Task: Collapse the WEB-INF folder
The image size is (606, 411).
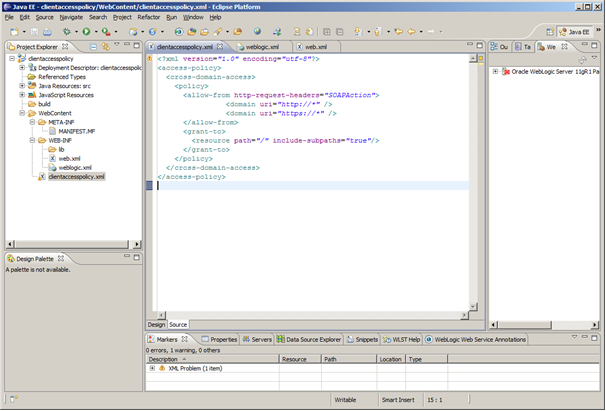Action: [34, 140]
